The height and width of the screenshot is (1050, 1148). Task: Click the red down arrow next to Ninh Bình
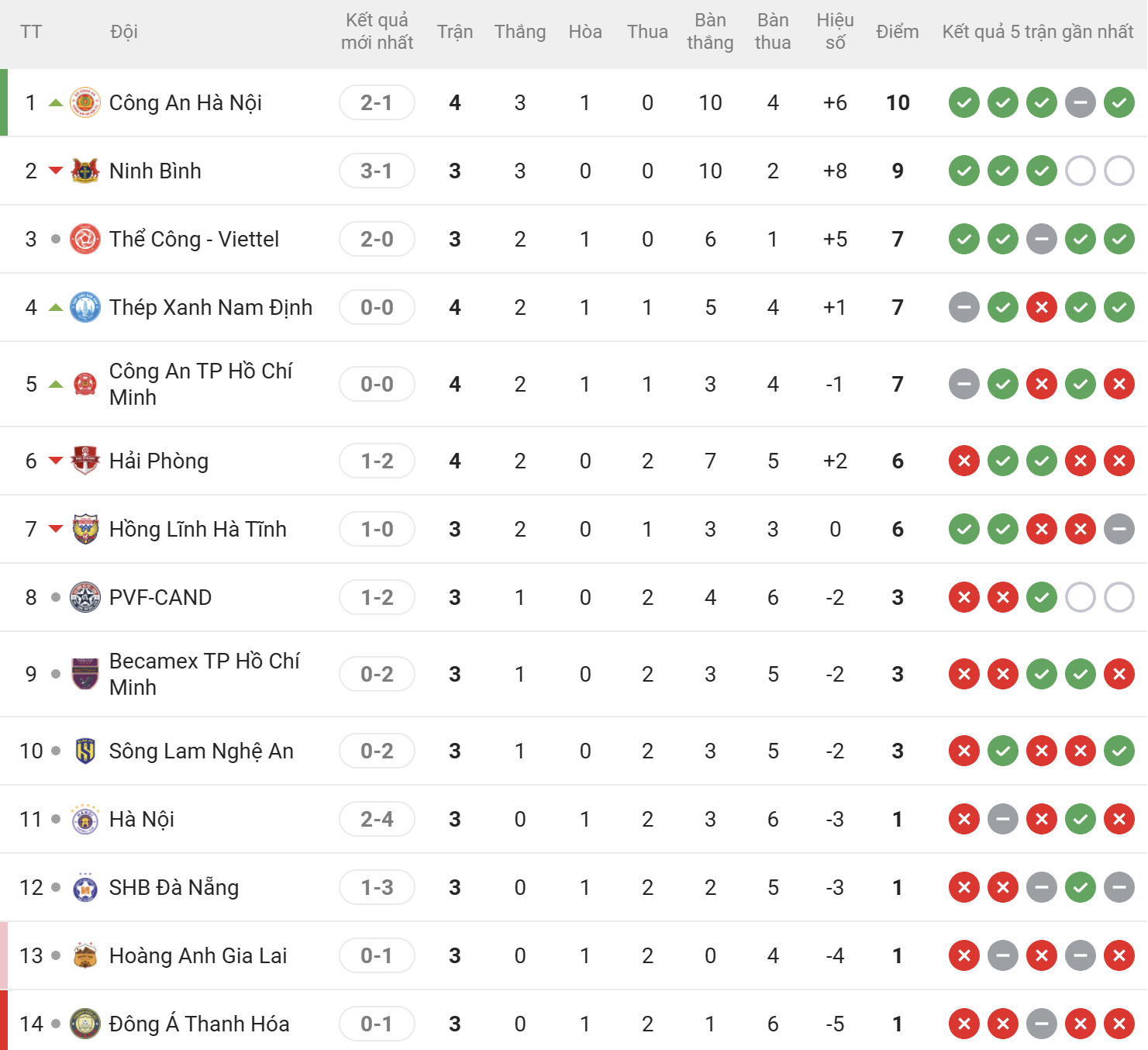[56, 171]
